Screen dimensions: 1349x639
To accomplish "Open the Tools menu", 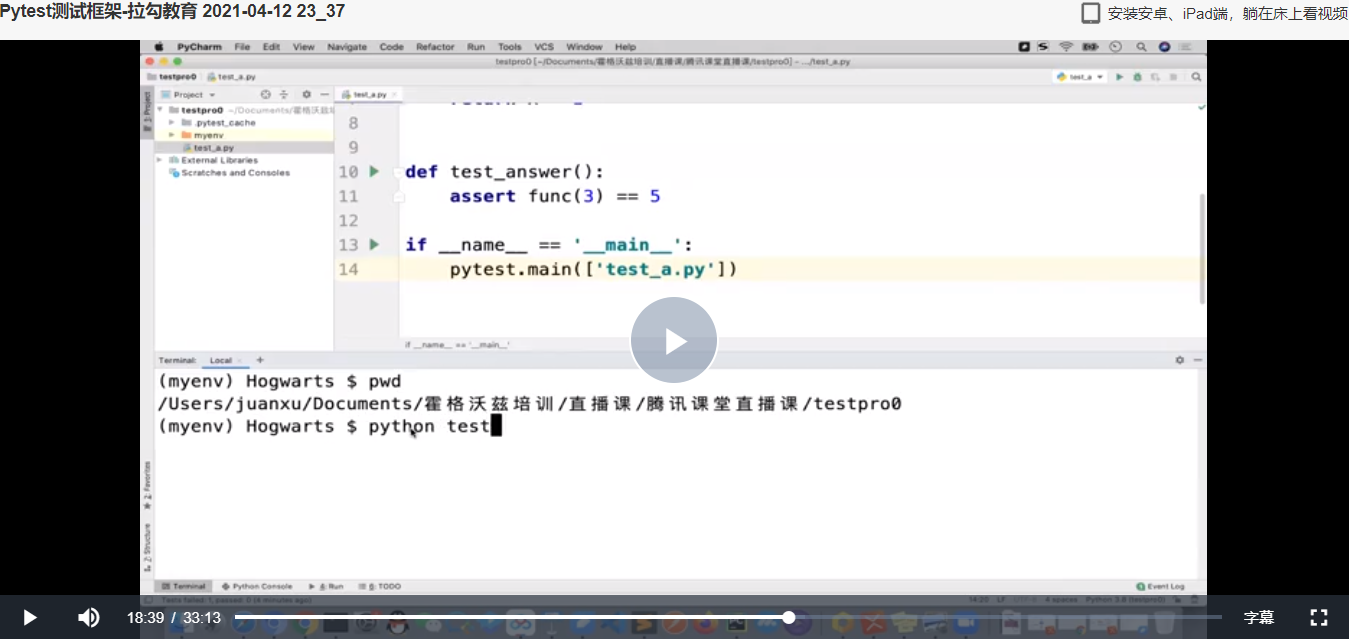I will 510,47.
